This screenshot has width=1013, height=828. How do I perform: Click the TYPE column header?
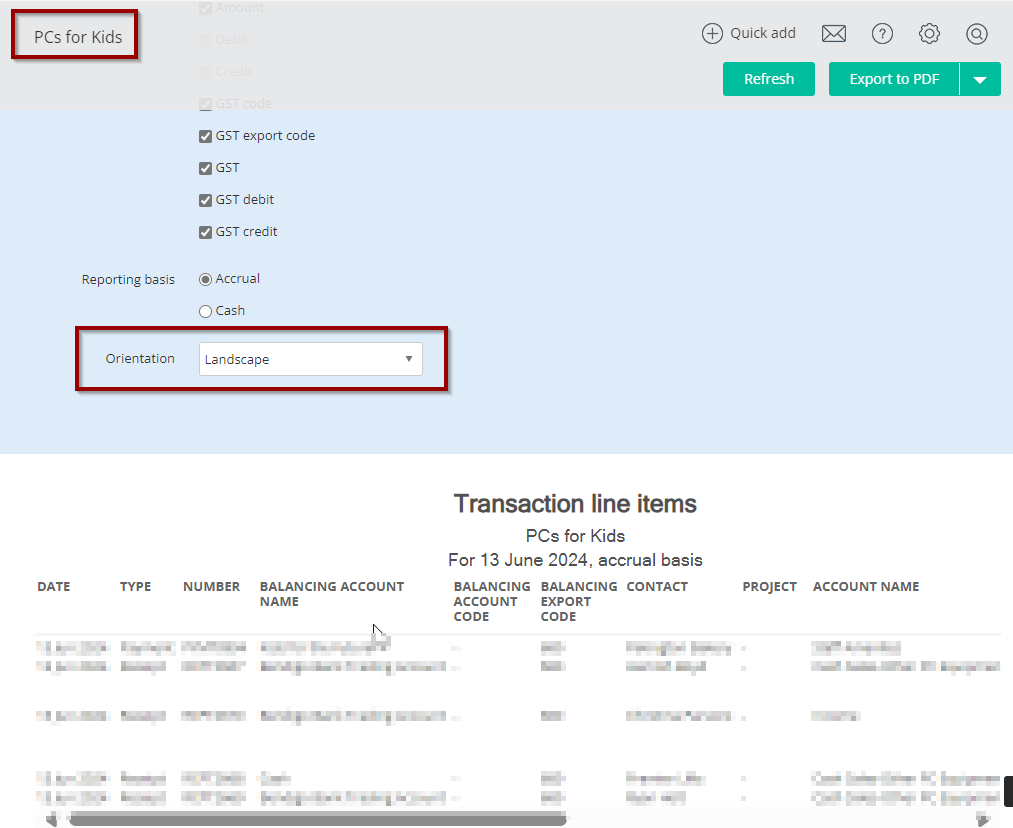[135, 586]
